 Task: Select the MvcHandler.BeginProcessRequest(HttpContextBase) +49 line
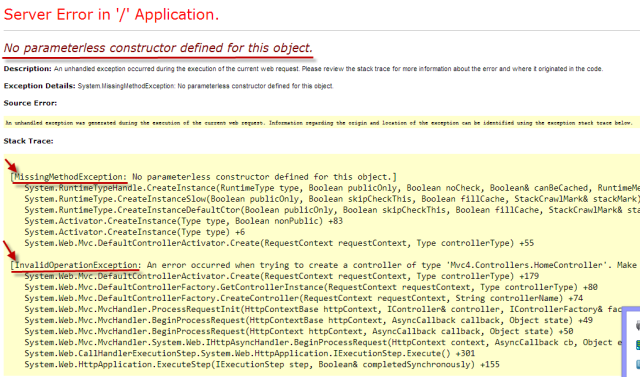(309, 320)
